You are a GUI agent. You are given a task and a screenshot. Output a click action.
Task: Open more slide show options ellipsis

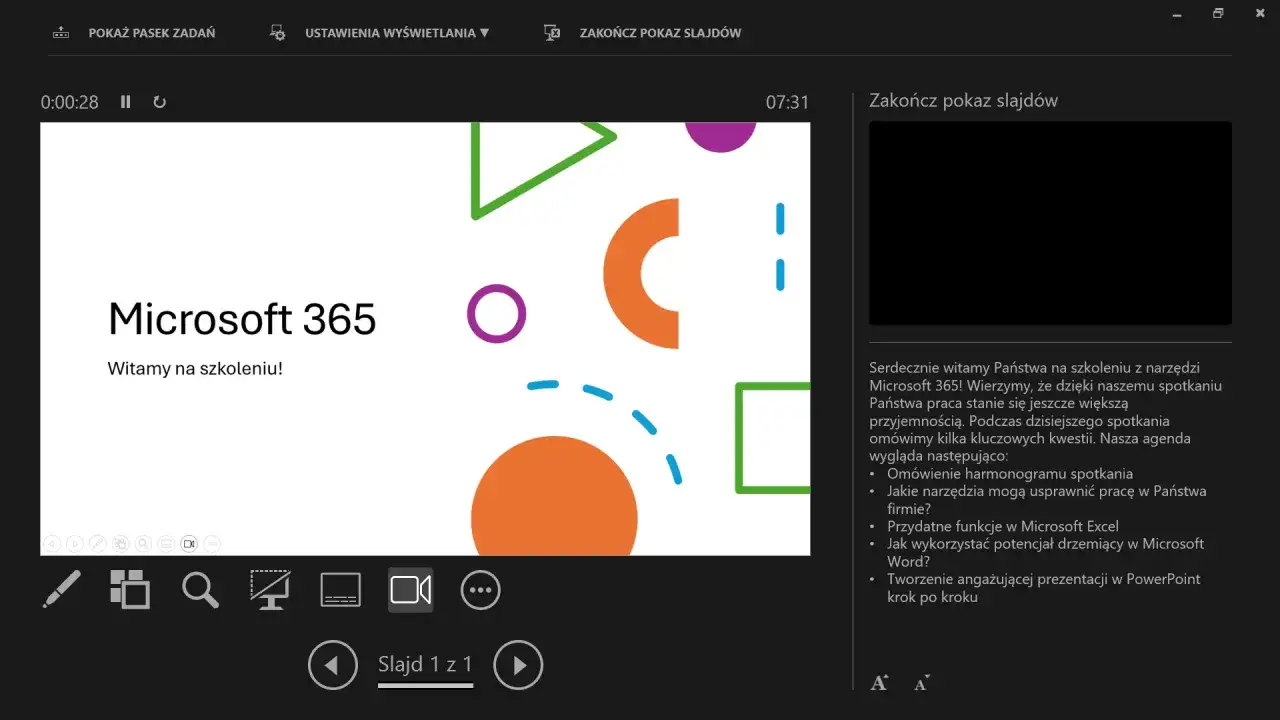tap(481, 590)
